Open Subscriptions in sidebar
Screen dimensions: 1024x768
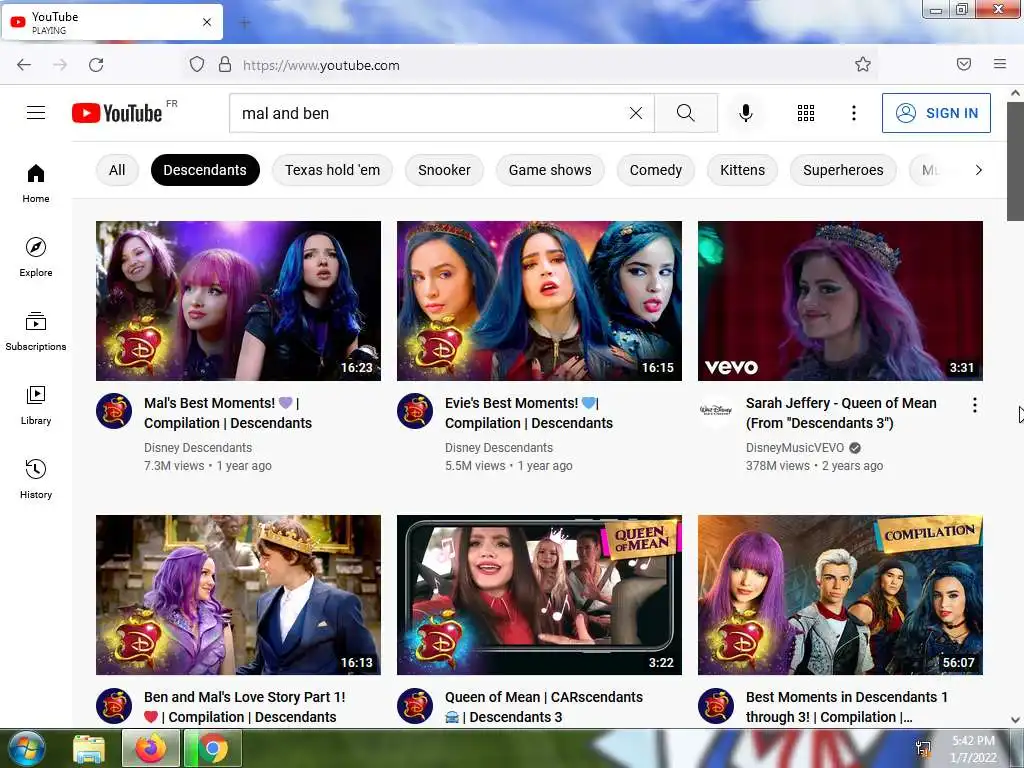(36, 331)
